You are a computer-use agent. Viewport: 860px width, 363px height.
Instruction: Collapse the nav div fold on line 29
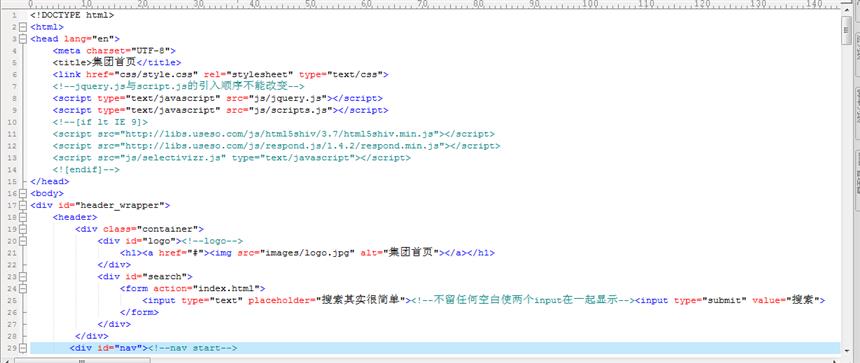[x=22, y=348]
